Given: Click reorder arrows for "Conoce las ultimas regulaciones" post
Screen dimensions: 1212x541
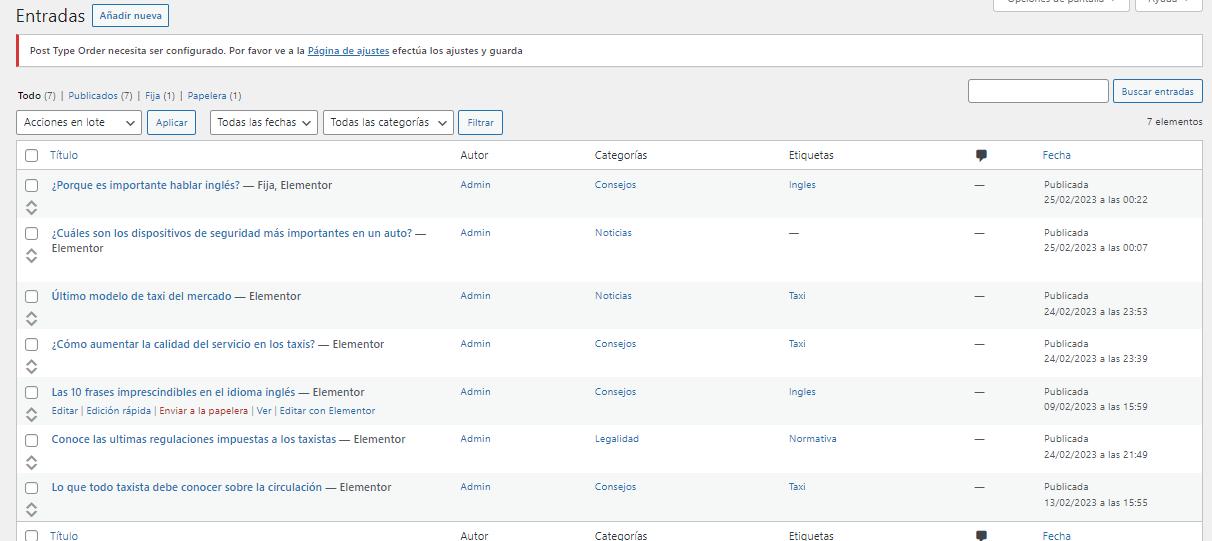Looking at the screenshot, I should tap(31, 462).
